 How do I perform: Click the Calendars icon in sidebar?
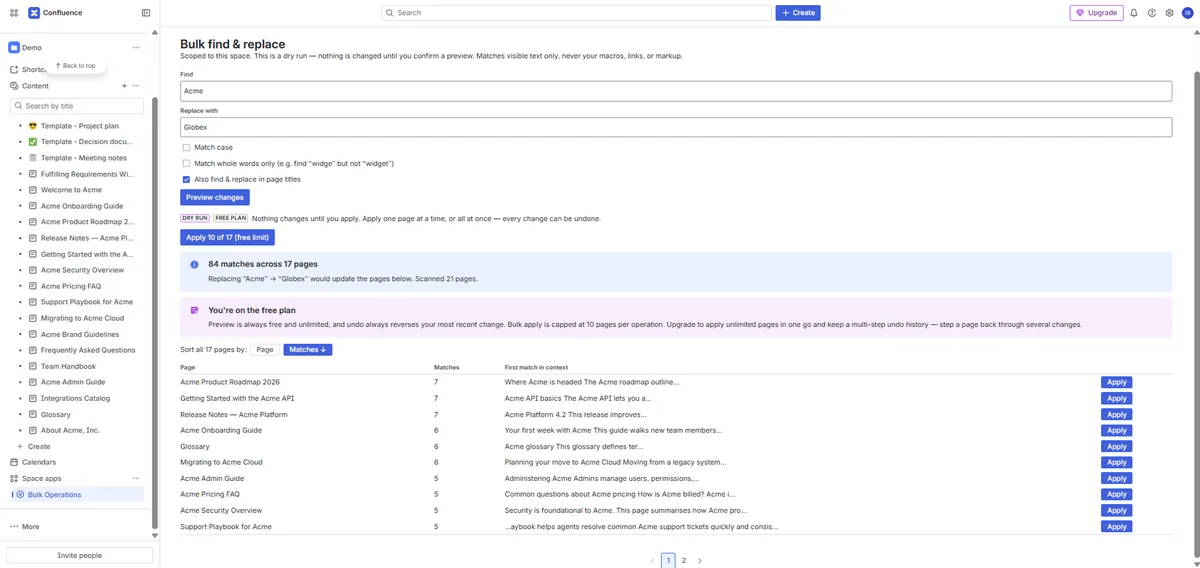[14, 462]
